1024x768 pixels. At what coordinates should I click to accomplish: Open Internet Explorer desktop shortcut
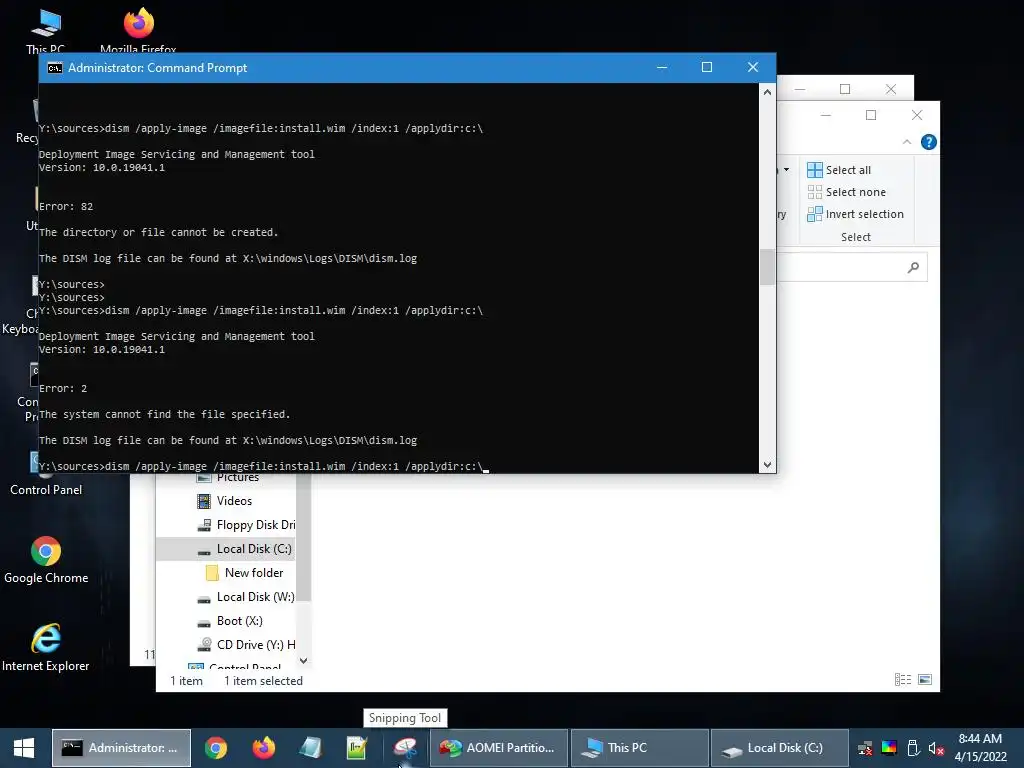click(46, 647)
